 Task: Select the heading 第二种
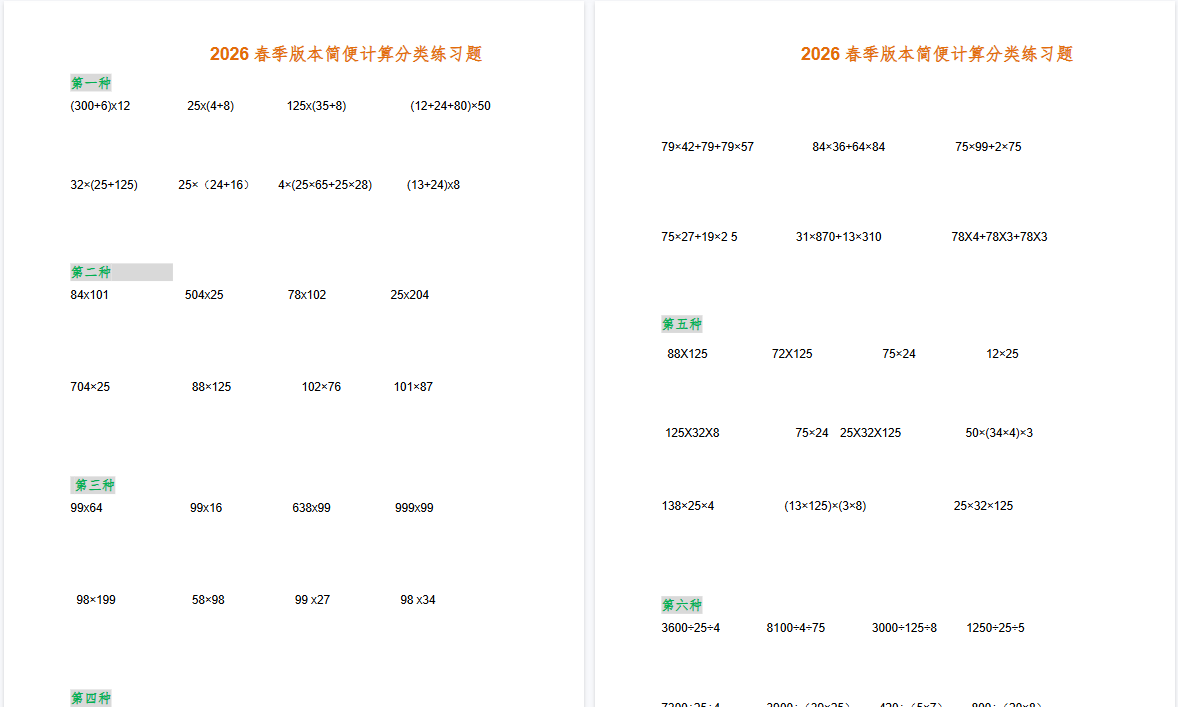click(91, 271)
